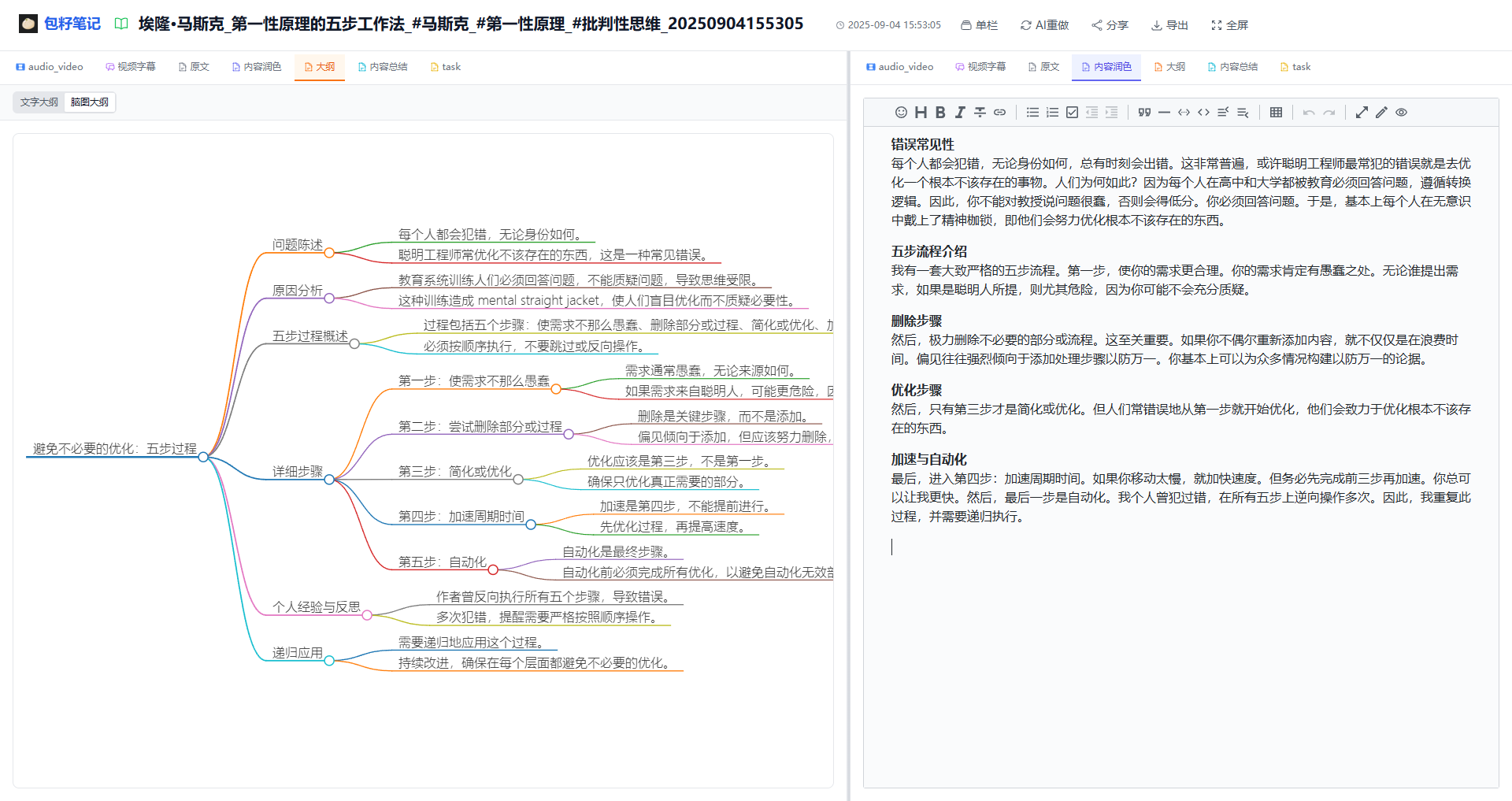Open 视频字幕 tab in left pane

click(x=131, y=67)
